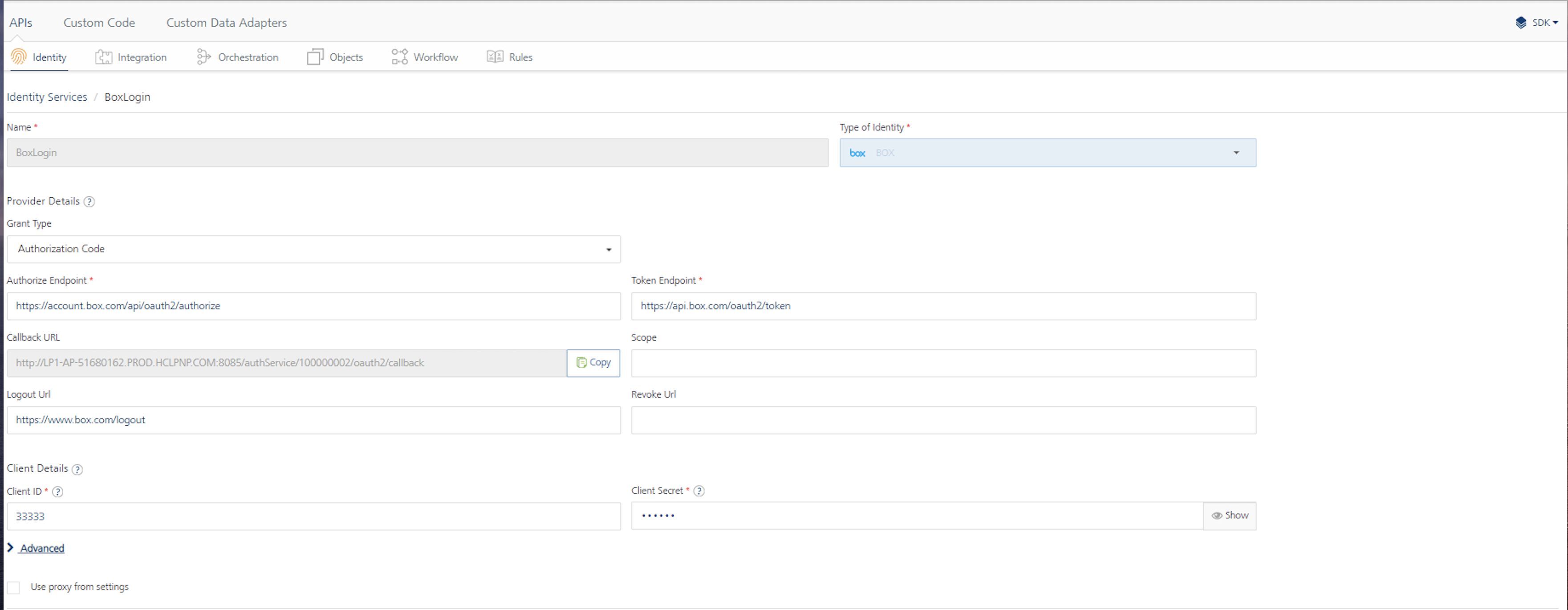Open the Identity fingerprint tab
The height and width of the screenshot is (610, 1568).
39,57
